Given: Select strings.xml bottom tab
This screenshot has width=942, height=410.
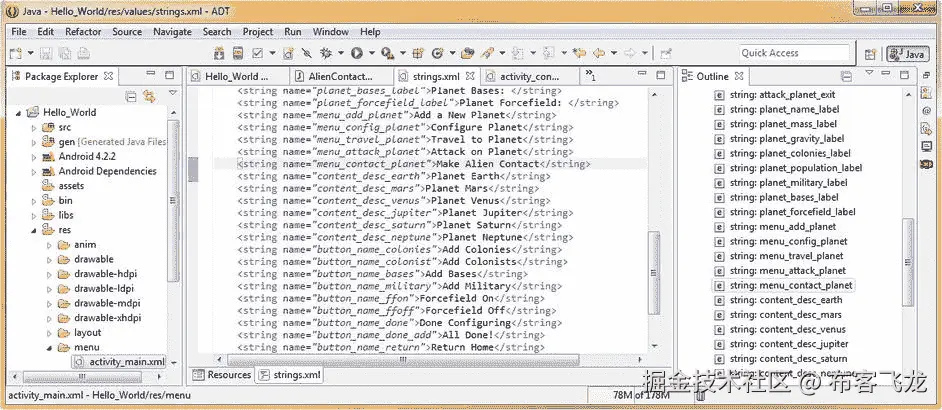Looking at the screenshot, I should [x=290, y=375].
